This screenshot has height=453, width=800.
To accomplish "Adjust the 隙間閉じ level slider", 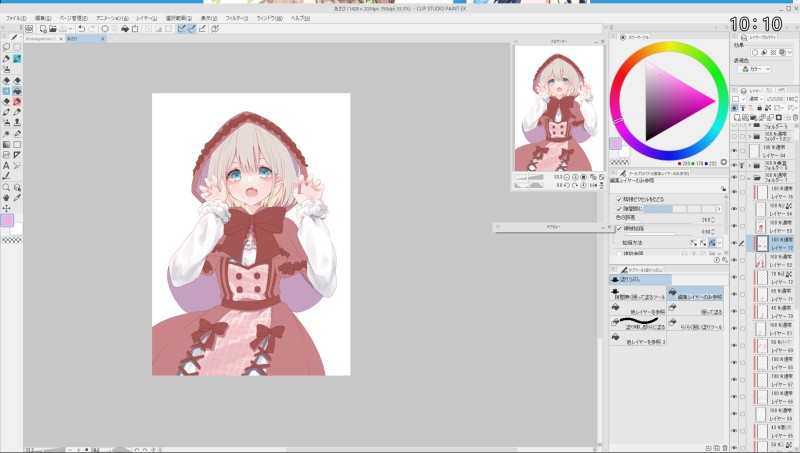I will tap(679, 209).
